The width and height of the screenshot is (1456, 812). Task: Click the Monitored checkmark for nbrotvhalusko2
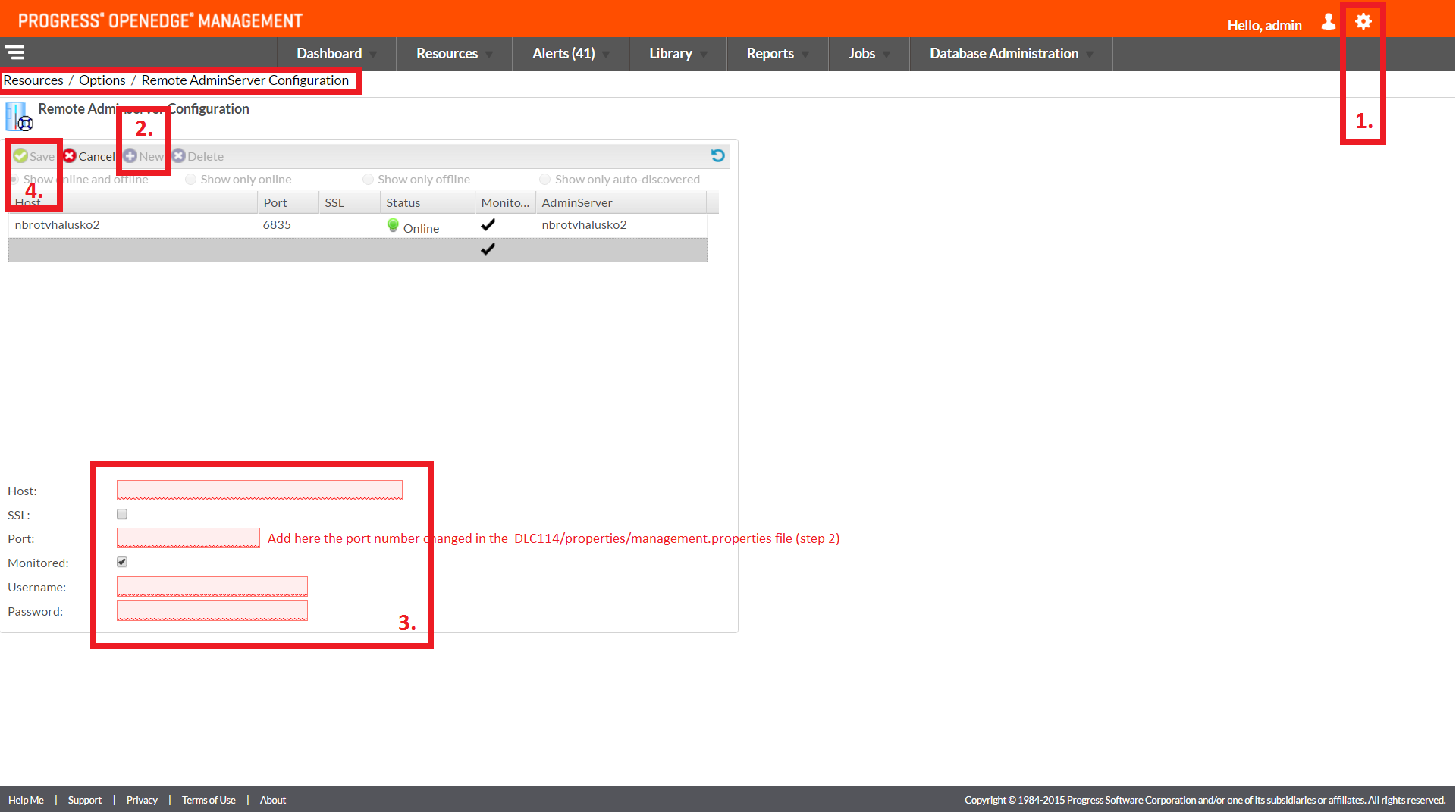click(x=488, y=224)
